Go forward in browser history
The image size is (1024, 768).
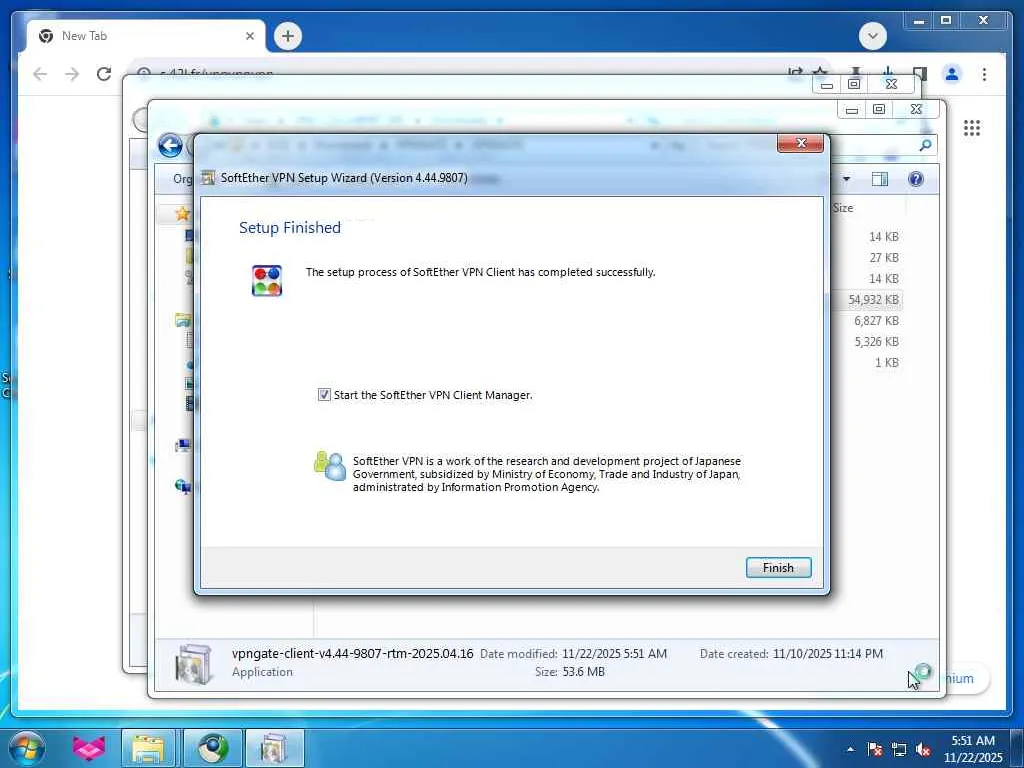point(72,74)
